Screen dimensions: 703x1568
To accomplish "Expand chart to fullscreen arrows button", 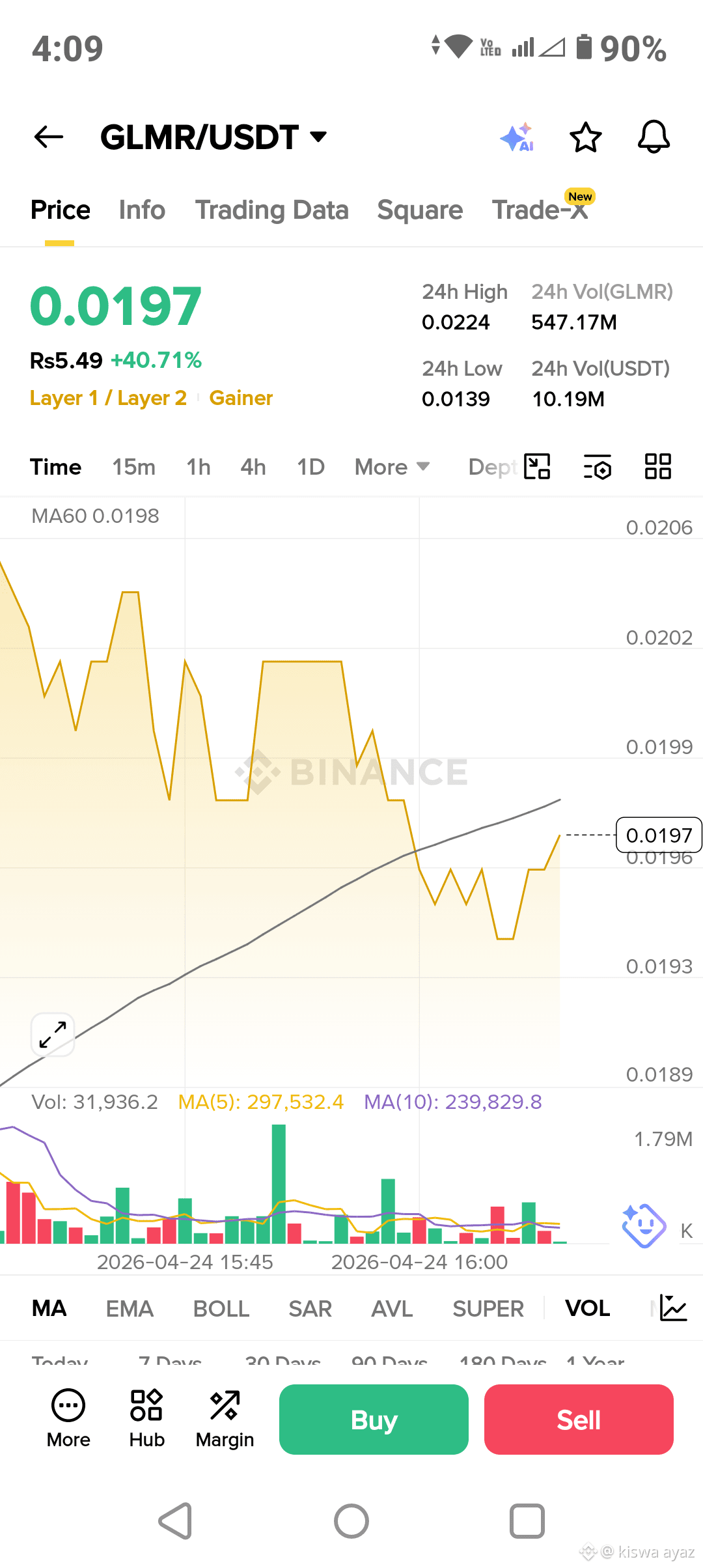I will pos(53,1035).
